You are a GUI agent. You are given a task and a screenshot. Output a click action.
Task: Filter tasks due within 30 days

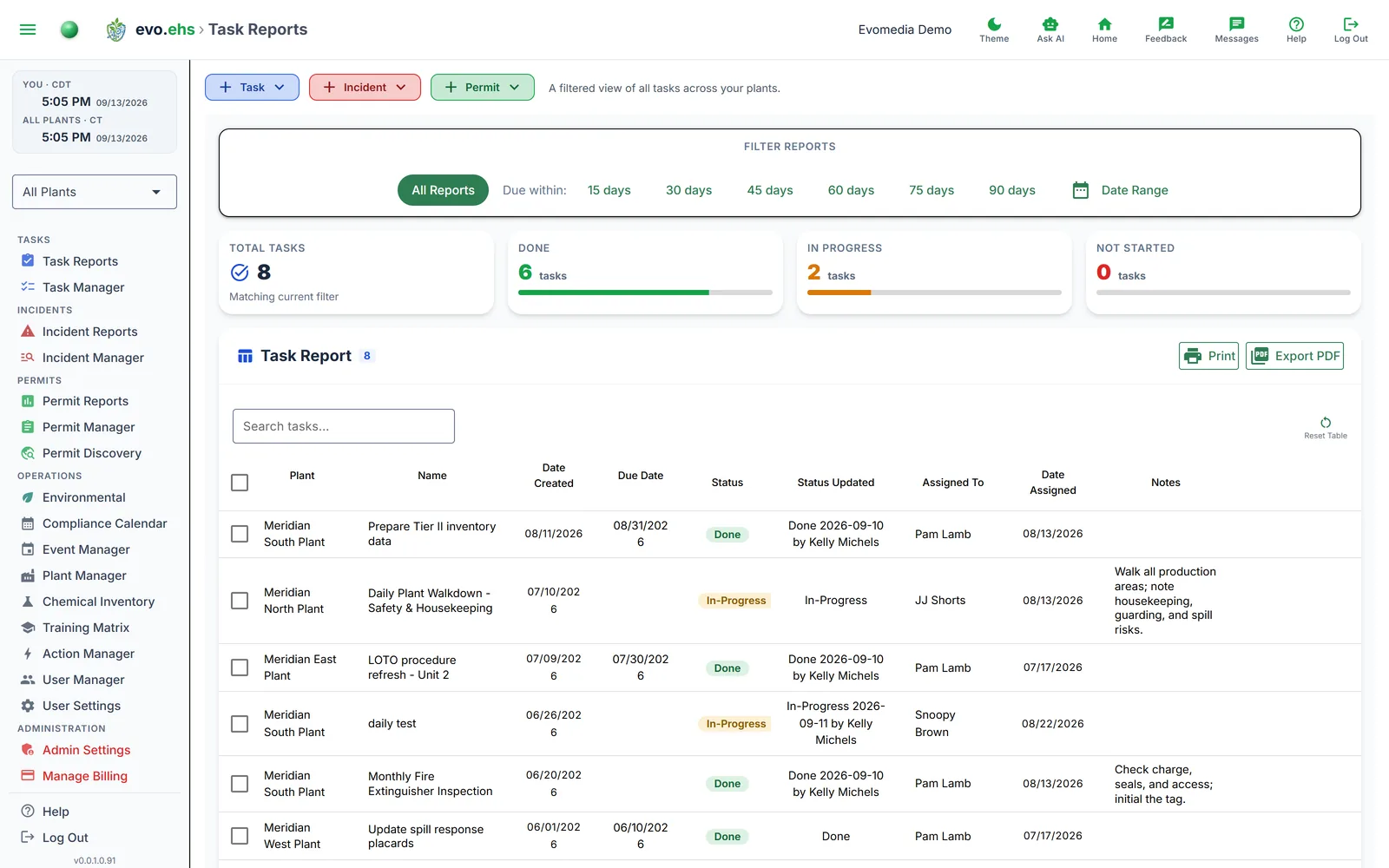[688, 190]
